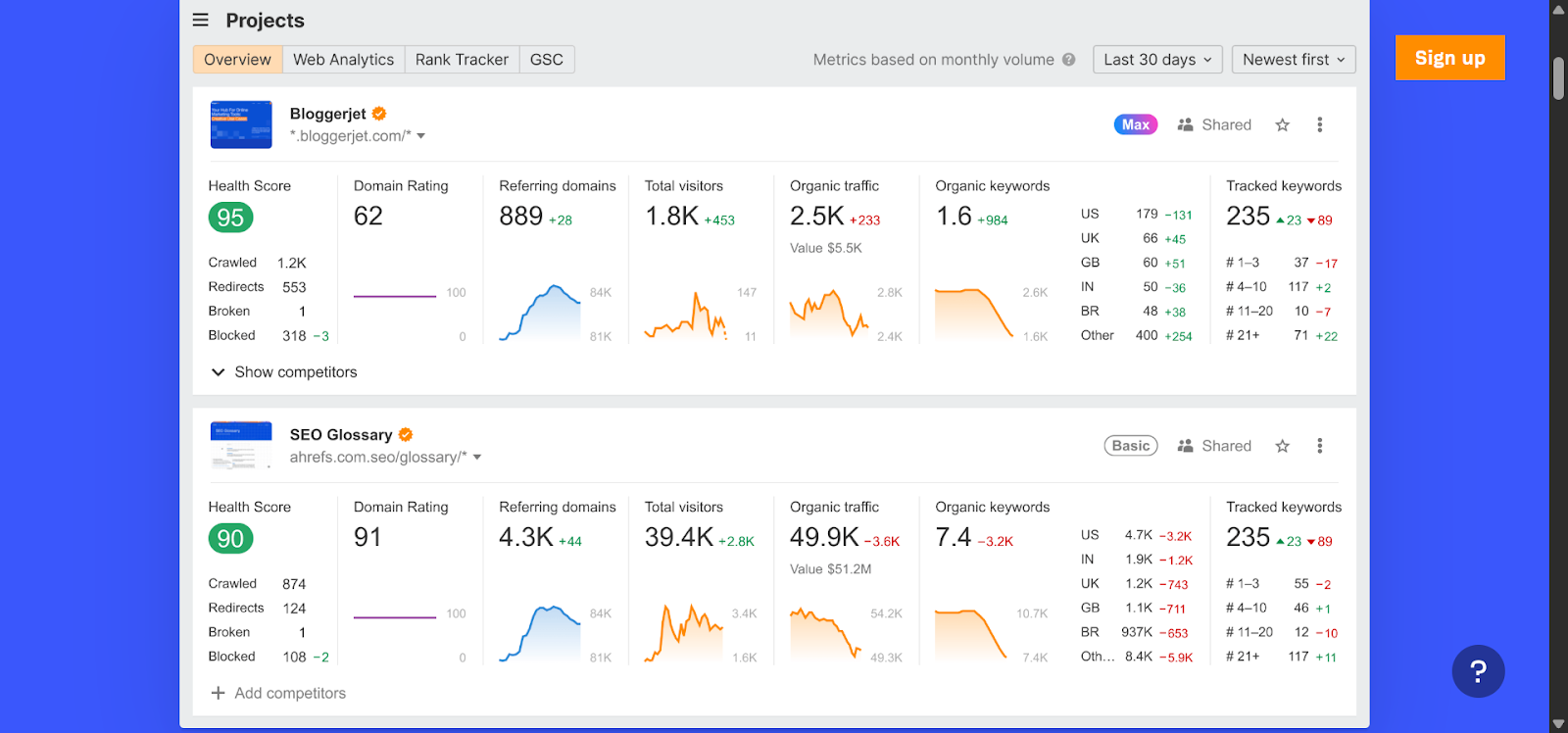
Task: Click the Max plan badge
Action: coord(1136,125)
